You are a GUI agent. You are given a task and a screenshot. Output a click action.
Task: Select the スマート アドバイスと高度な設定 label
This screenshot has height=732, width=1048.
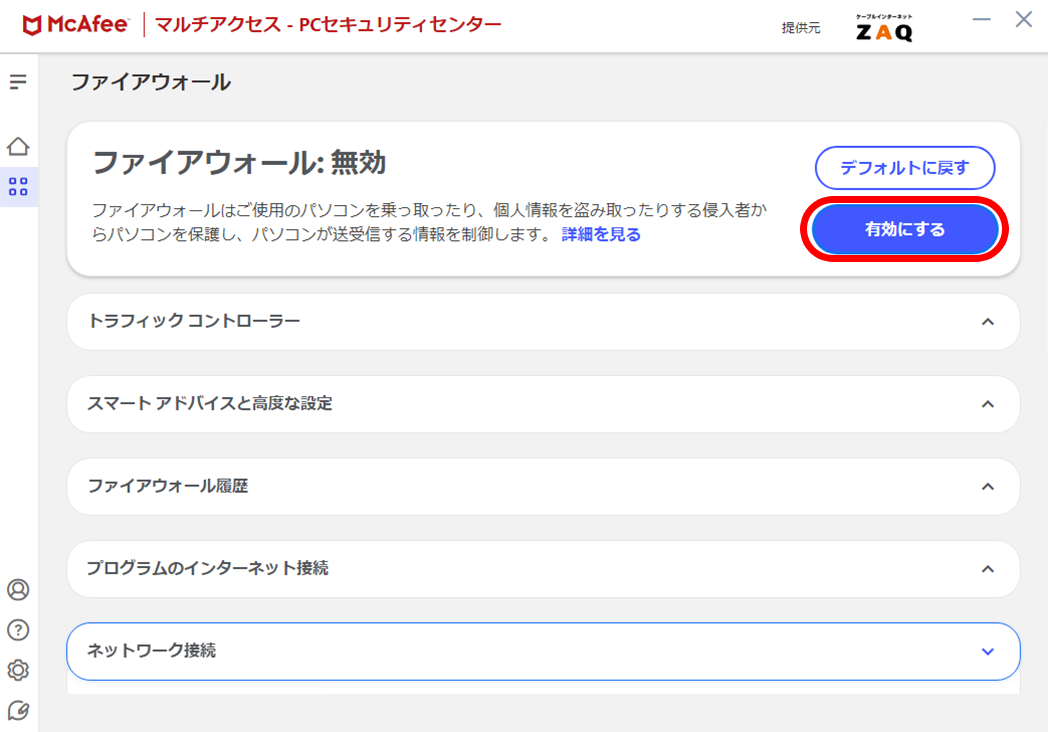coord(210,403)
